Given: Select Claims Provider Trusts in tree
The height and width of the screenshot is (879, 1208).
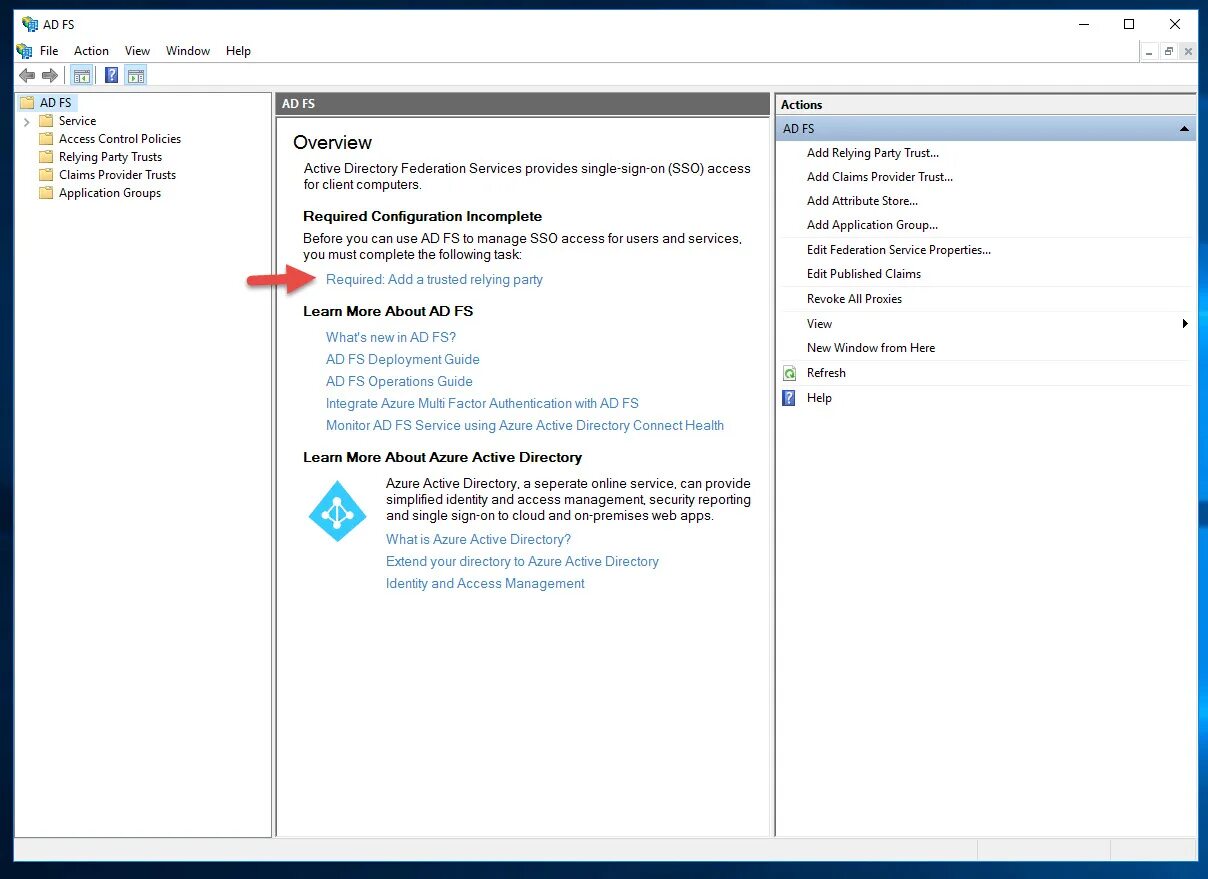Looking at the screenshot, I should [x=117, y=175].
